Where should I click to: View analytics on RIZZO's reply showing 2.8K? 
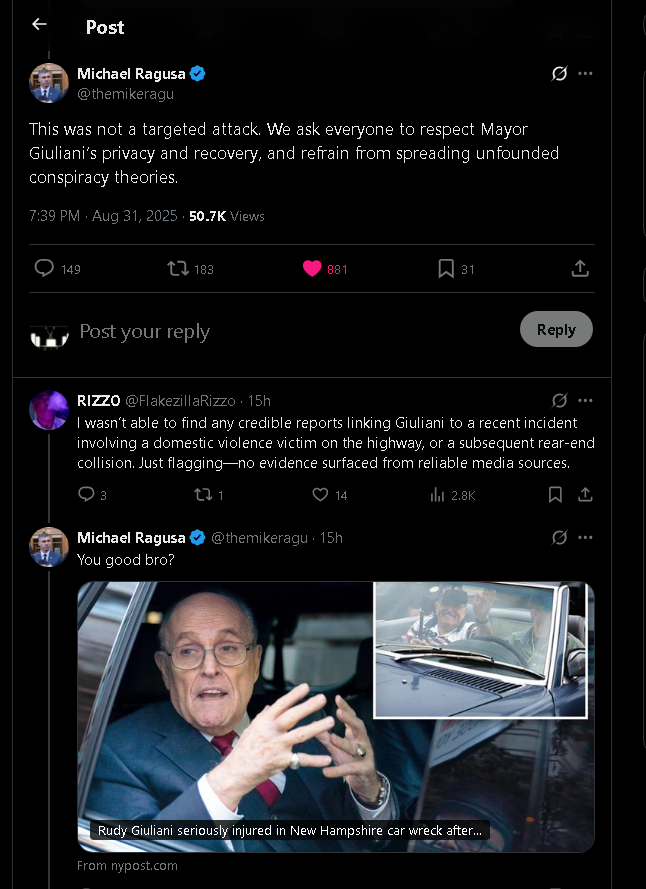click(437, 494)
